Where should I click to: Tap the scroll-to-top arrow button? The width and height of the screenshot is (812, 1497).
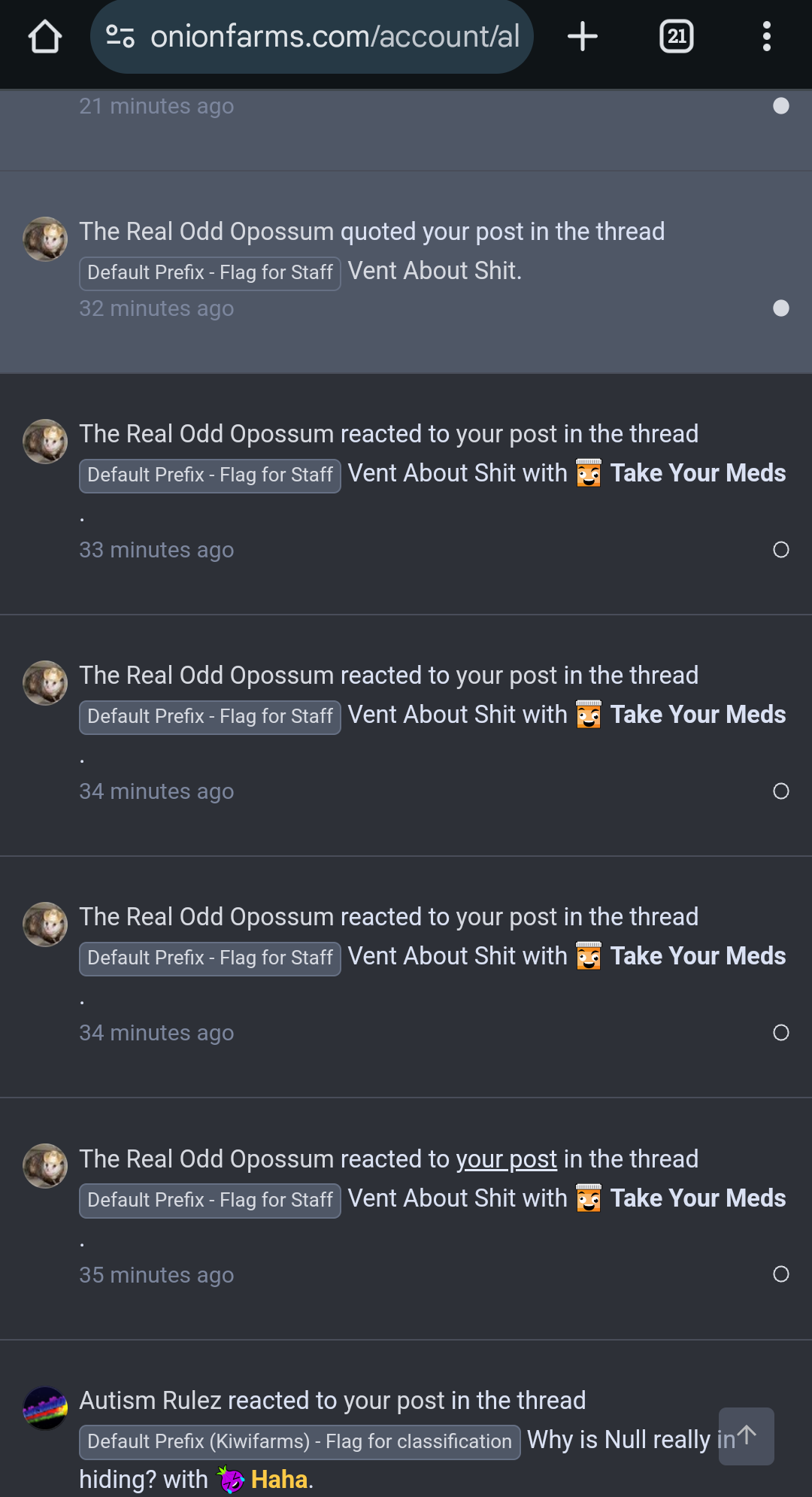pos(746,1436)
